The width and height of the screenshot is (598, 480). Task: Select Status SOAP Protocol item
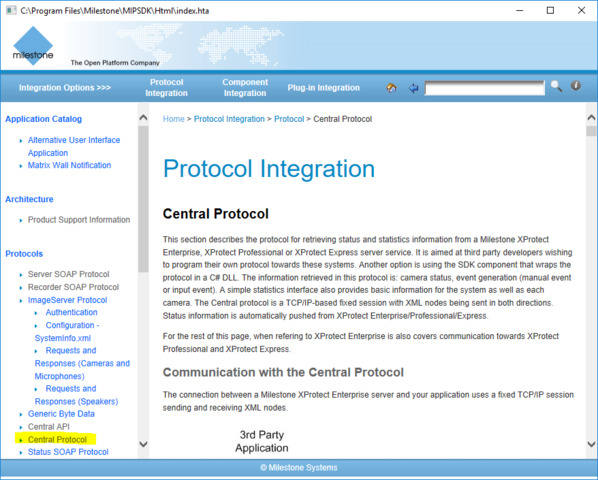tap(68, 452)
